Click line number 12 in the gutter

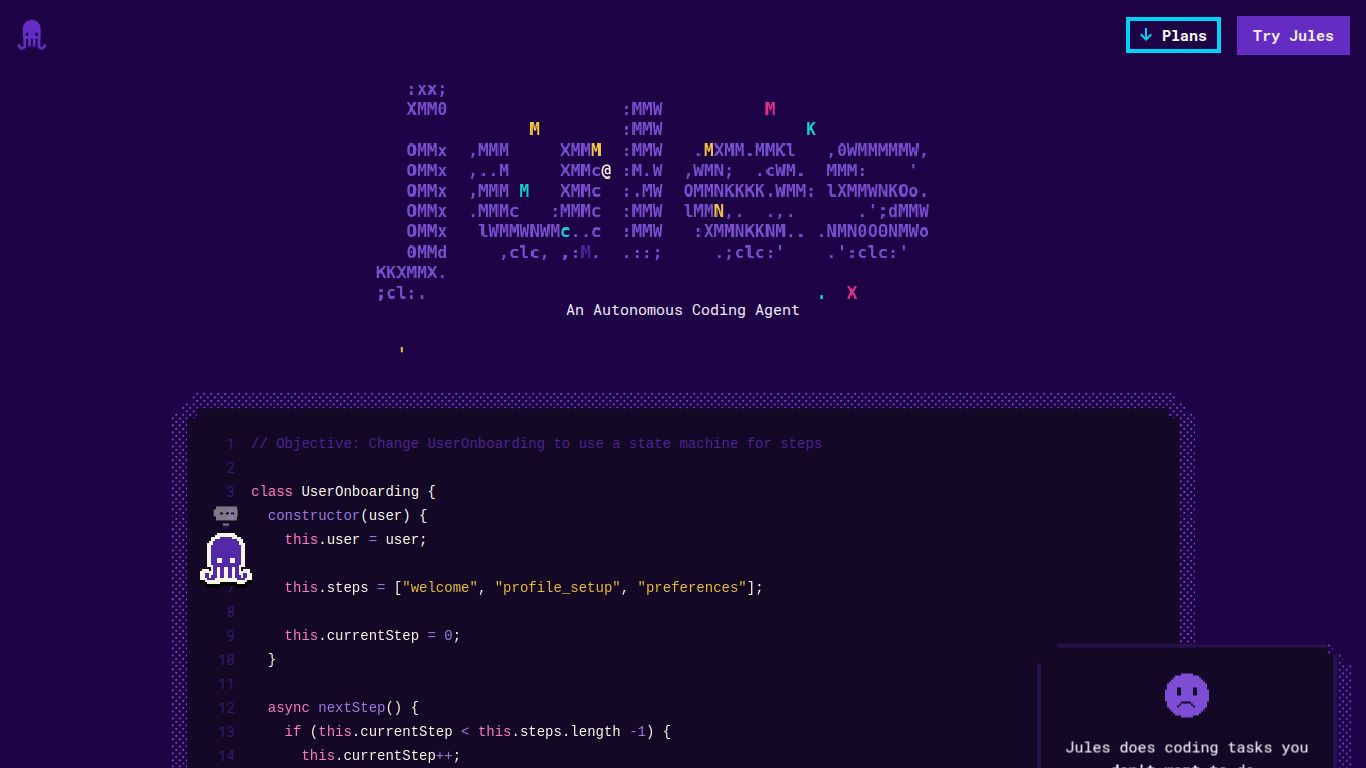tap(226, 707)
